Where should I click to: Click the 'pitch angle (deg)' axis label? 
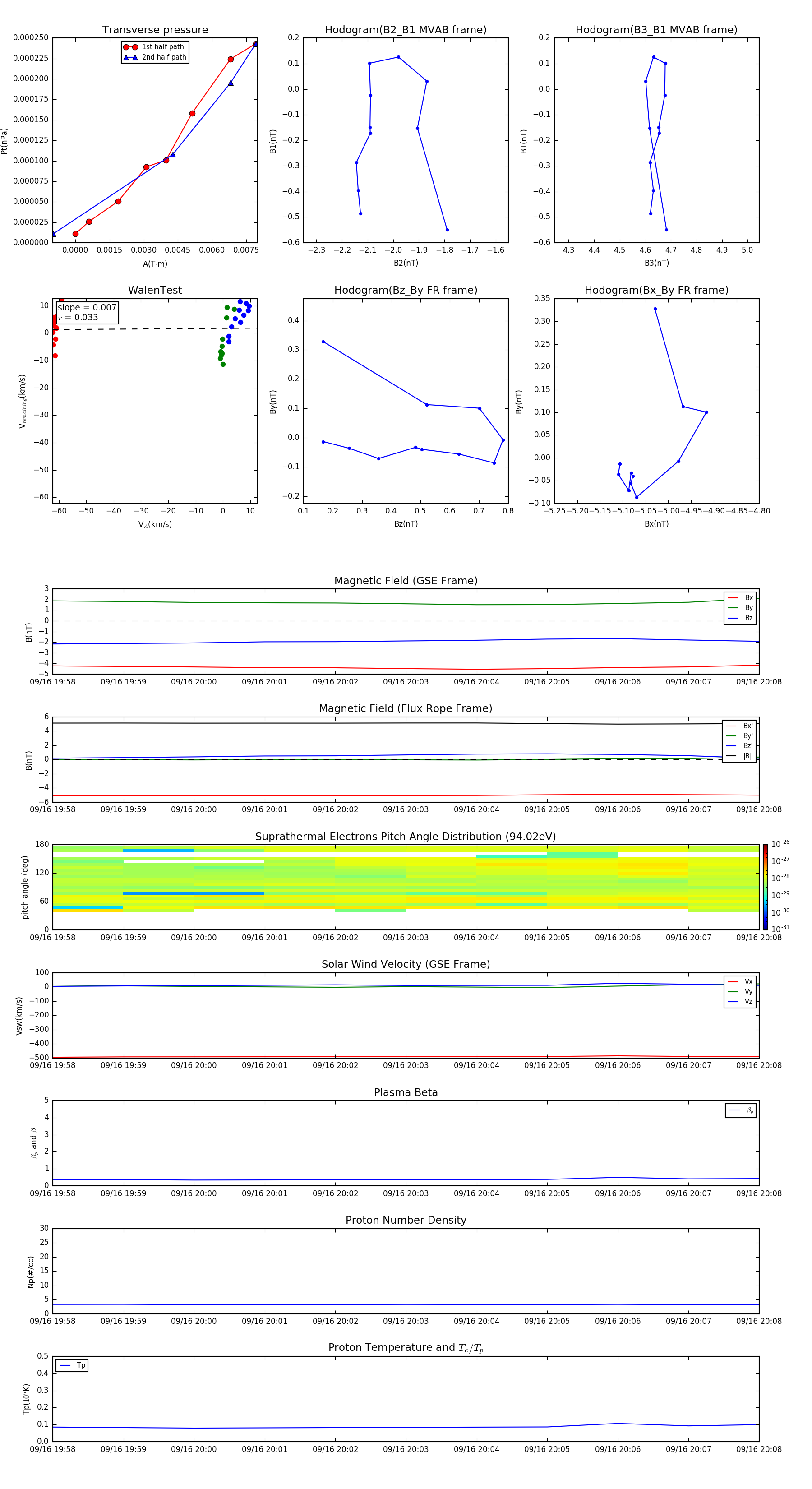tap(25, 887)
